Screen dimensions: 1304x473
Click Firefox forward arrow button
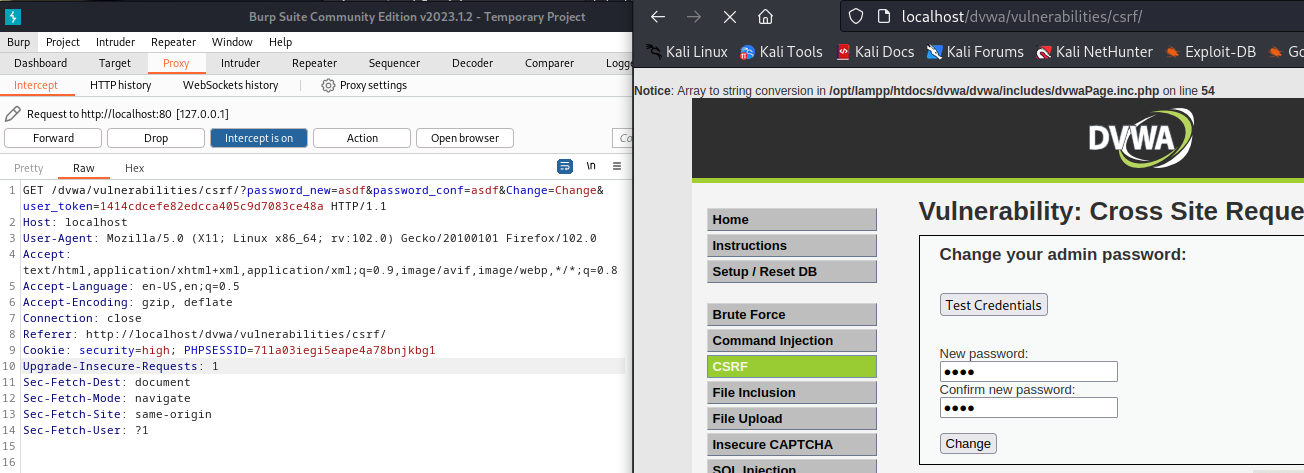tap(693, 17)
